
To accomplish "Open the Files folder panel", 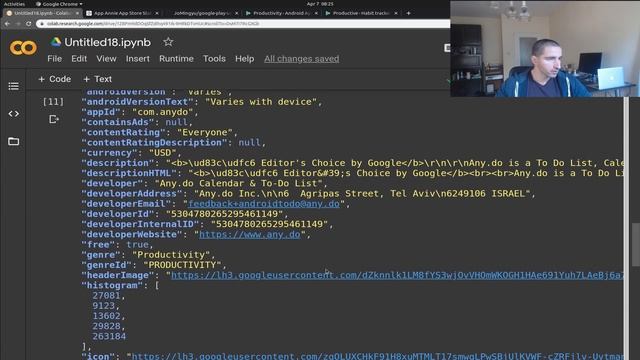I will point(13,141).
